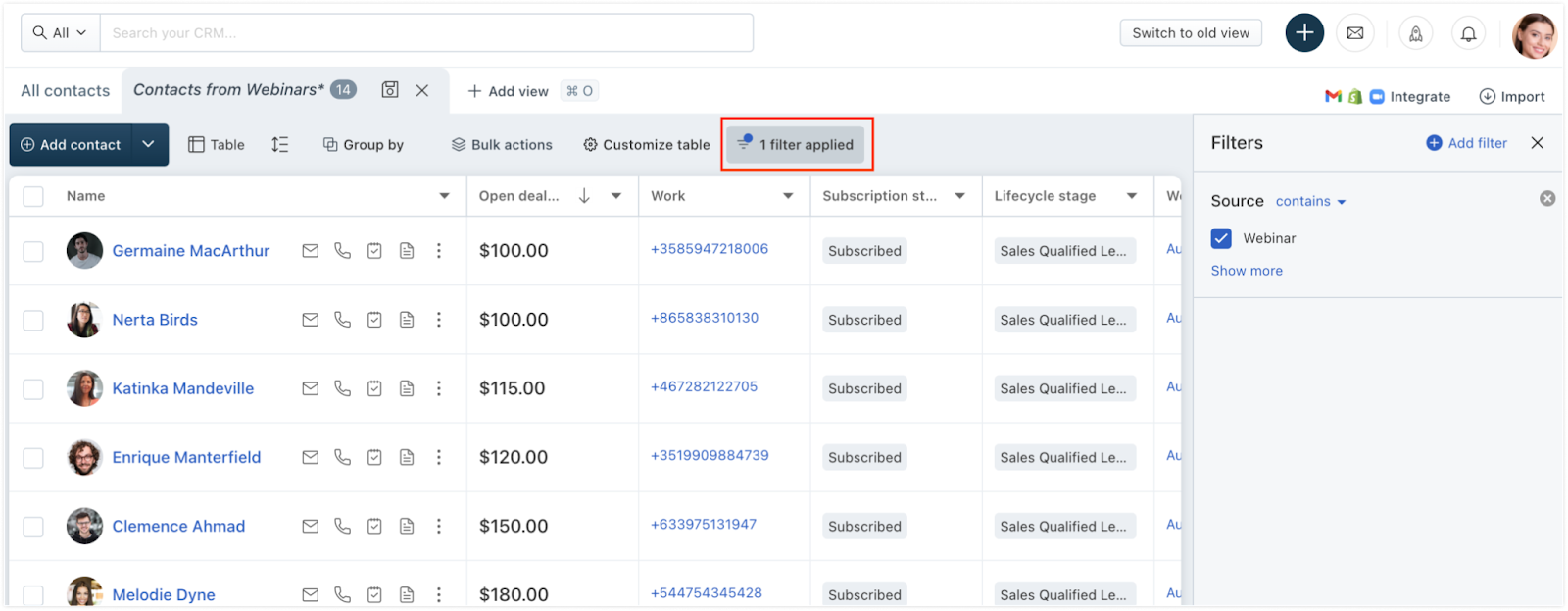This screenshot has width=1568, height=611.
Task: Open the Lifecycle stage column dropdown
Action: 1132,196
